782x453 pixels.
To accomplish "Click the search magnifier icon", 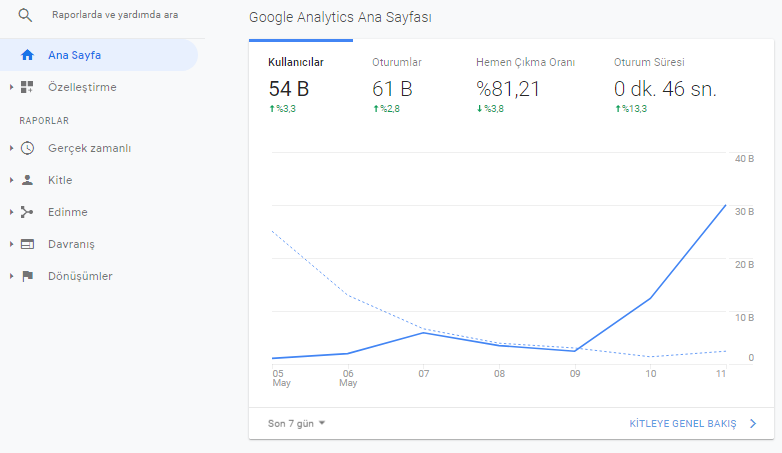I will click(x=25, y=15).
